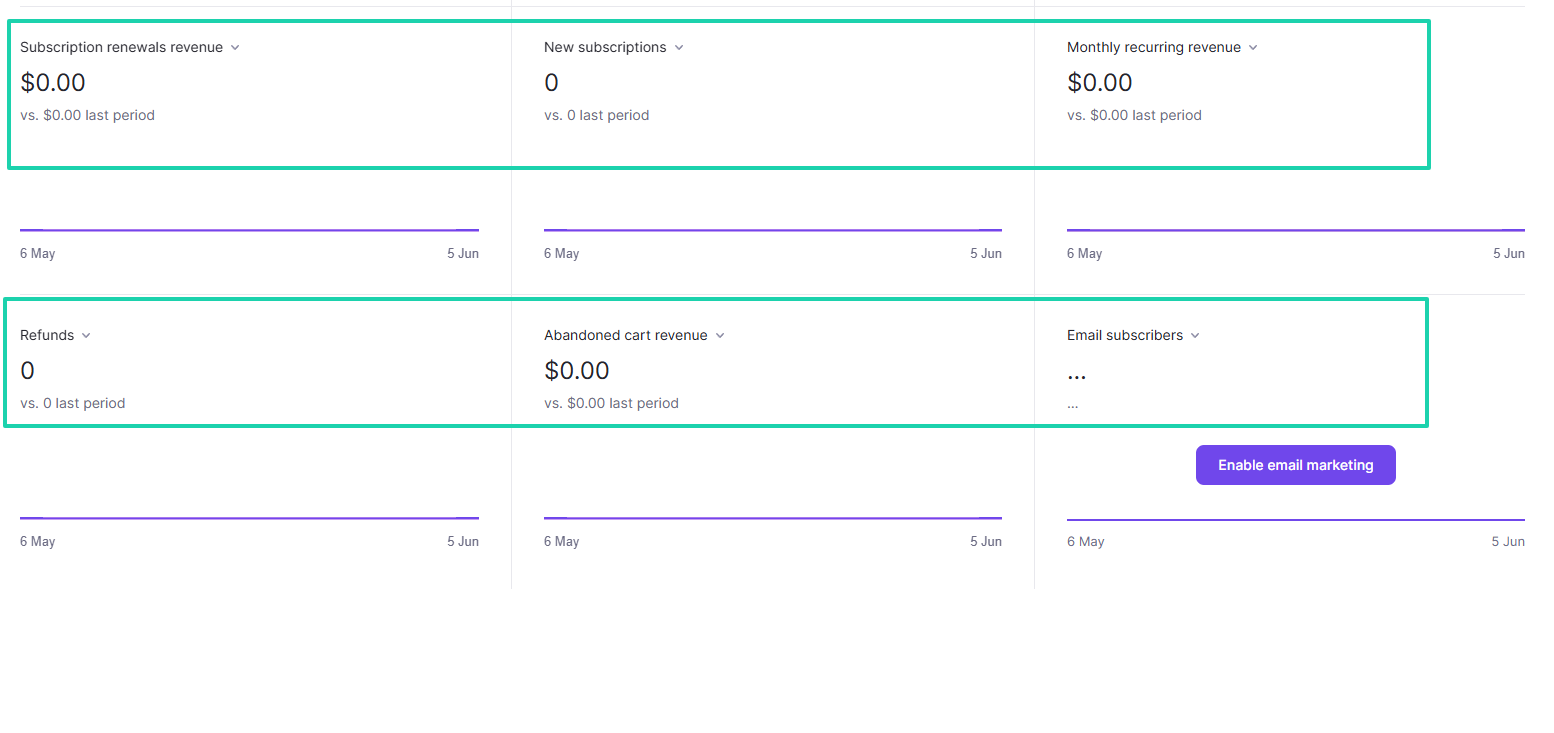Select the $0.00 value under Monthly recurring revenue
This screenshot has width=1554, height=733.
point(1100,82)
